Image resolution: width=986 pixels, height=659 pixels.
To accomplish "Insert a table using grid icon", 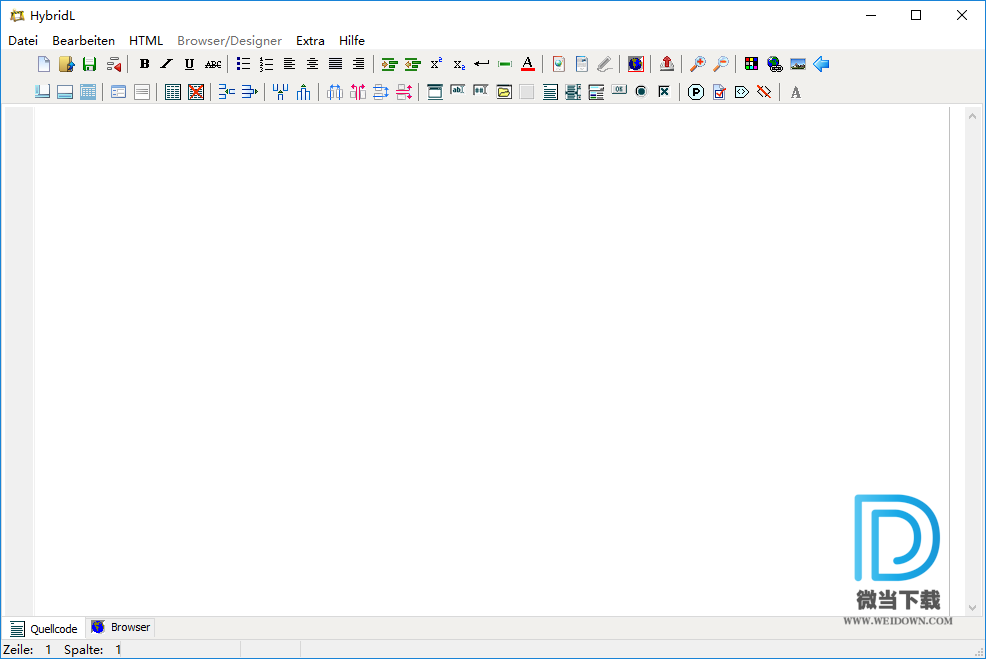I will coord(173,92).
